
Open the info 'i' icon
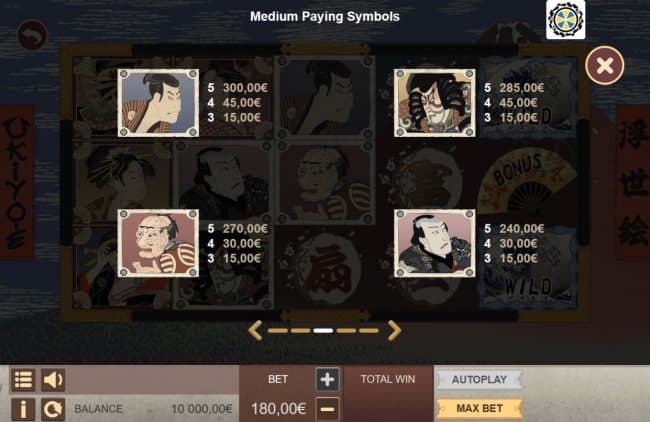23,409
